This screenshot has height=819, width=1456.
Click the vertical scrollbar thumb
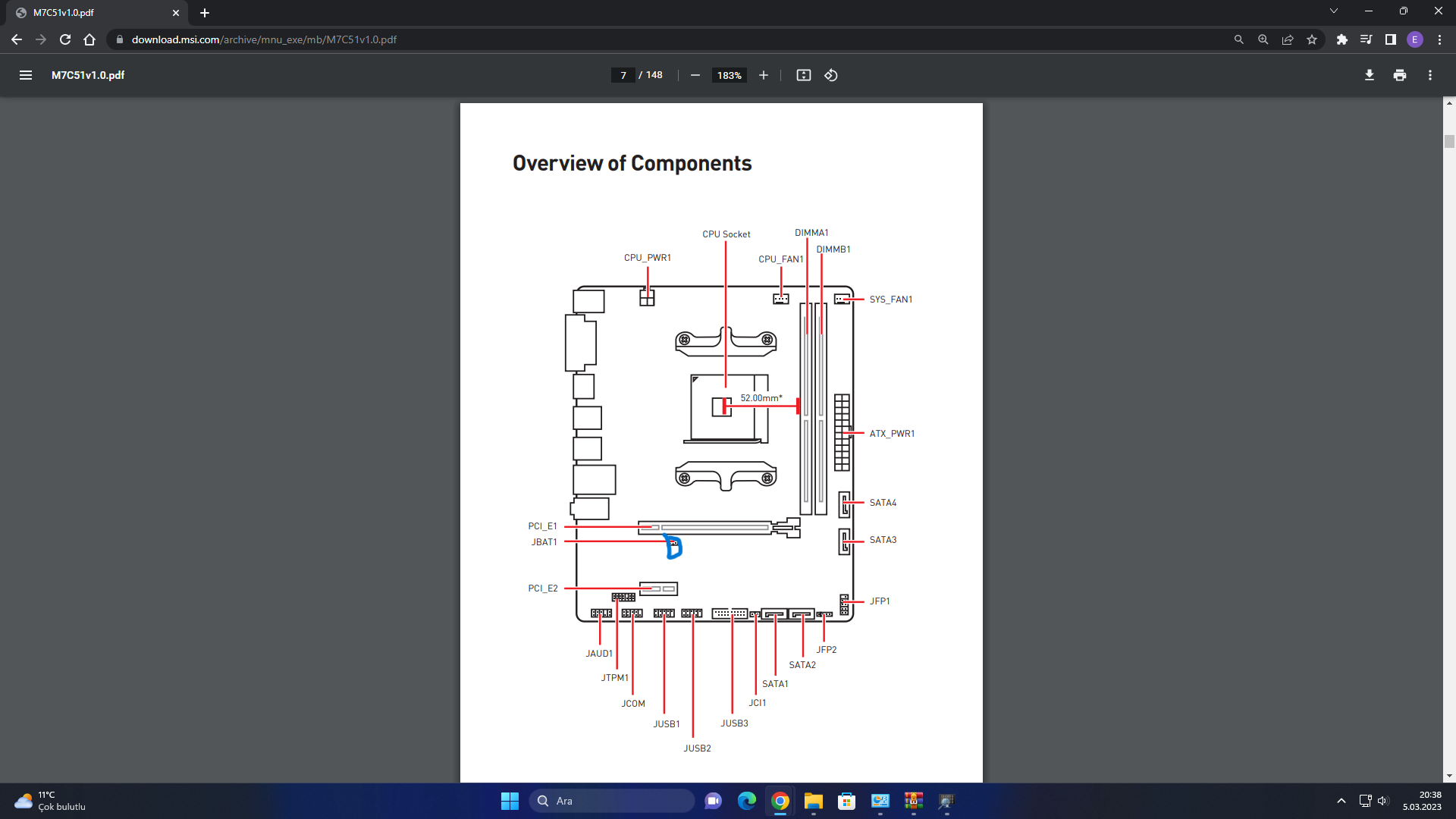point(1449,142)
